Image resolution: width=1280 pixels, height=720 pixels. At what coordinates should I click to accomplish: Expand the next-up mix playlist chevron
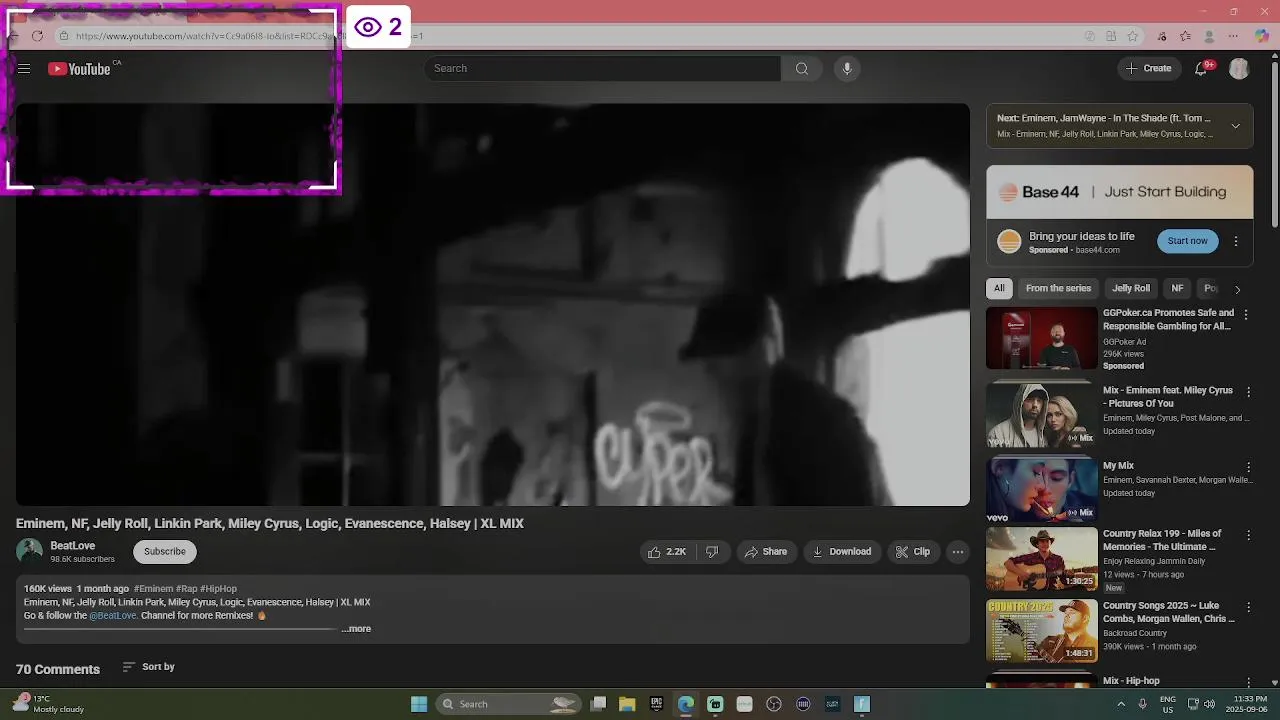(x=1236, y=126)
